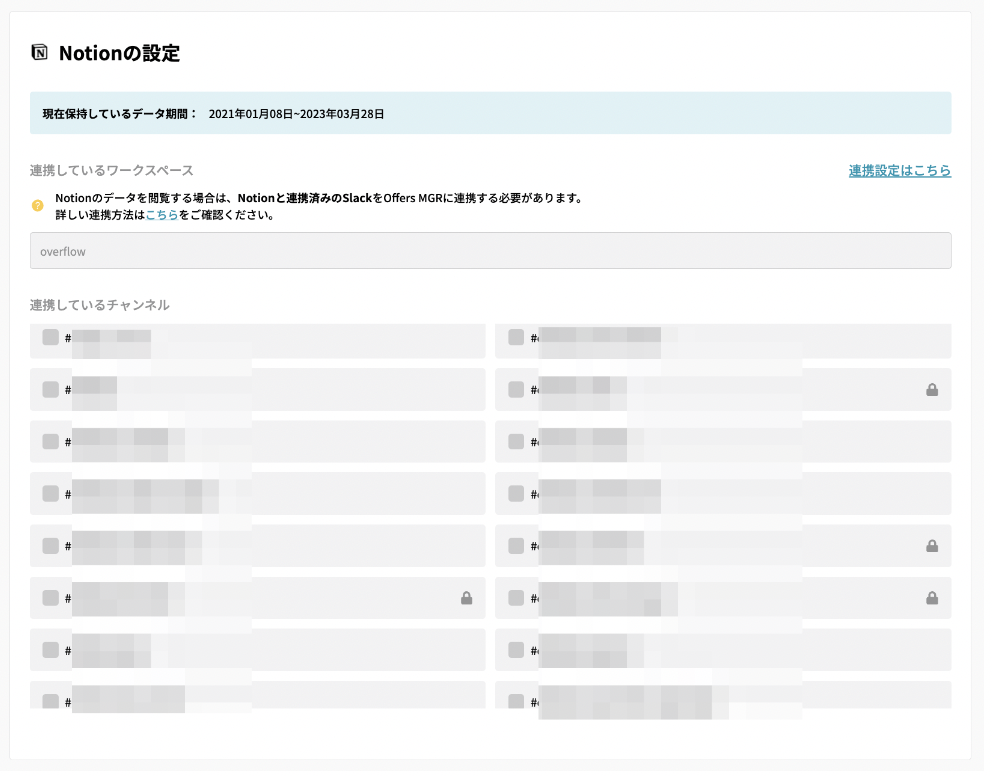Select the date range 2021年01月08日~2023年03月28日 text

point(299,115)
